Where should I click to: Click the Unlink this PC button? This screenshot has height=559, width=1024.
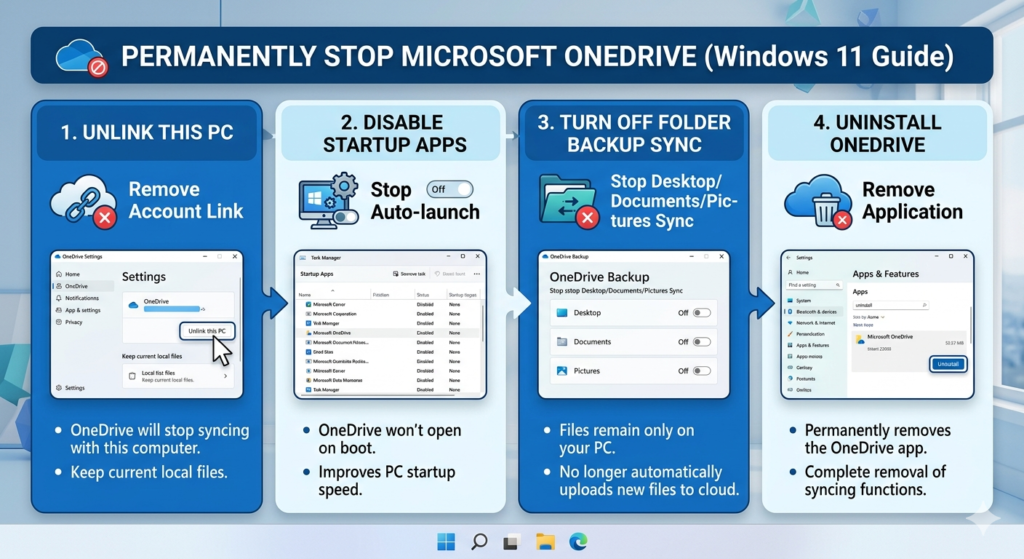207,331
